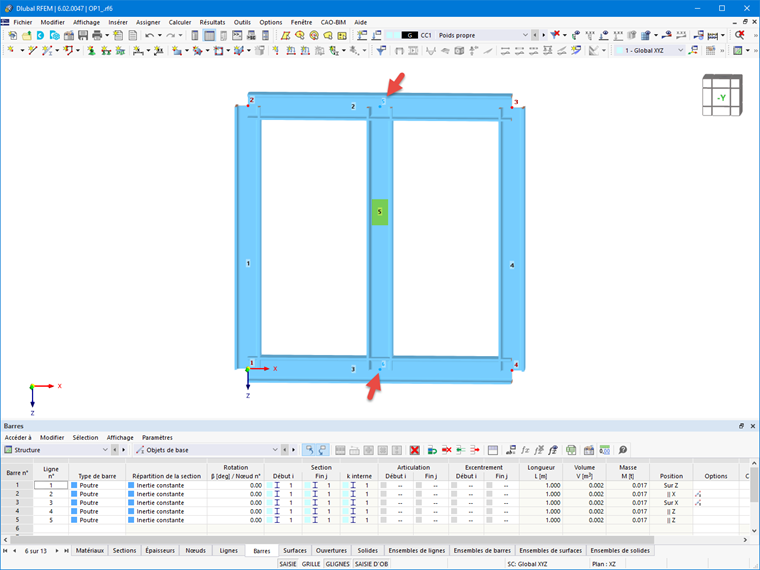Toggle SAISIE D'OB object snap
This screenshot has height=570, width=760.
pyautogui.click(x=371, y=564)
